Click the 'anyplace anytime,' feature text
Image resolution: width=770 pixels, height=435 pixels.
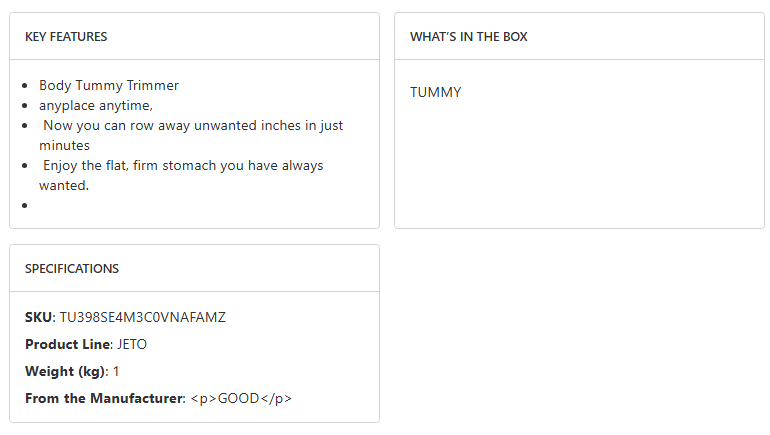[95, 106]
